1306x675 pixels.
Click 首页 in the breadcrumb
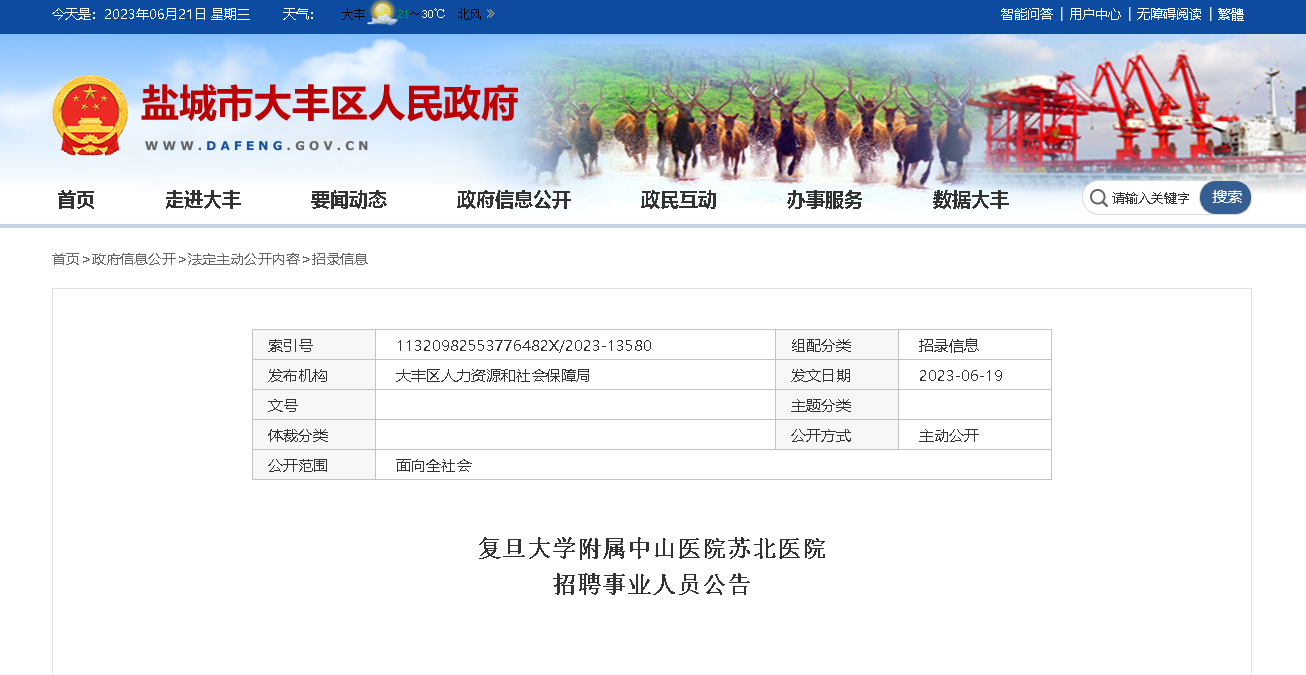point(66,259)
